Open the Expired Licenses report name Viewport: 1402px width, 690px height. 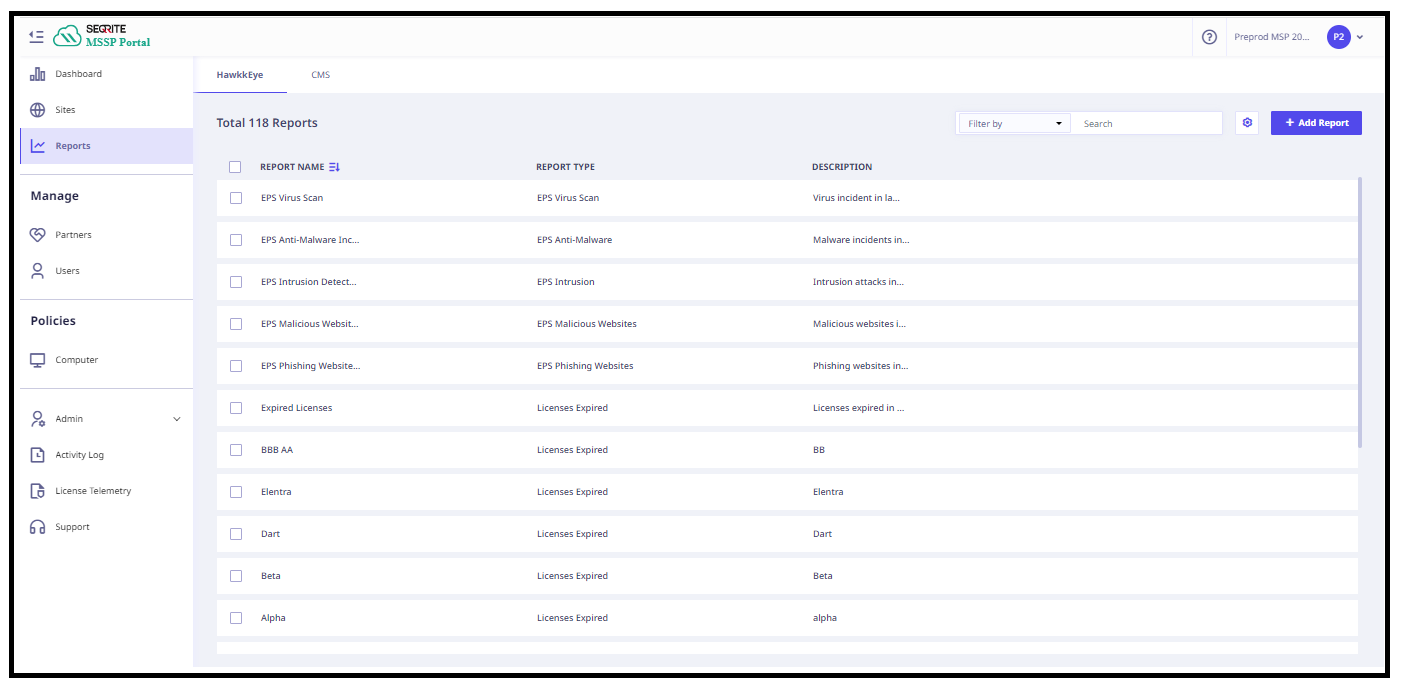296,408
